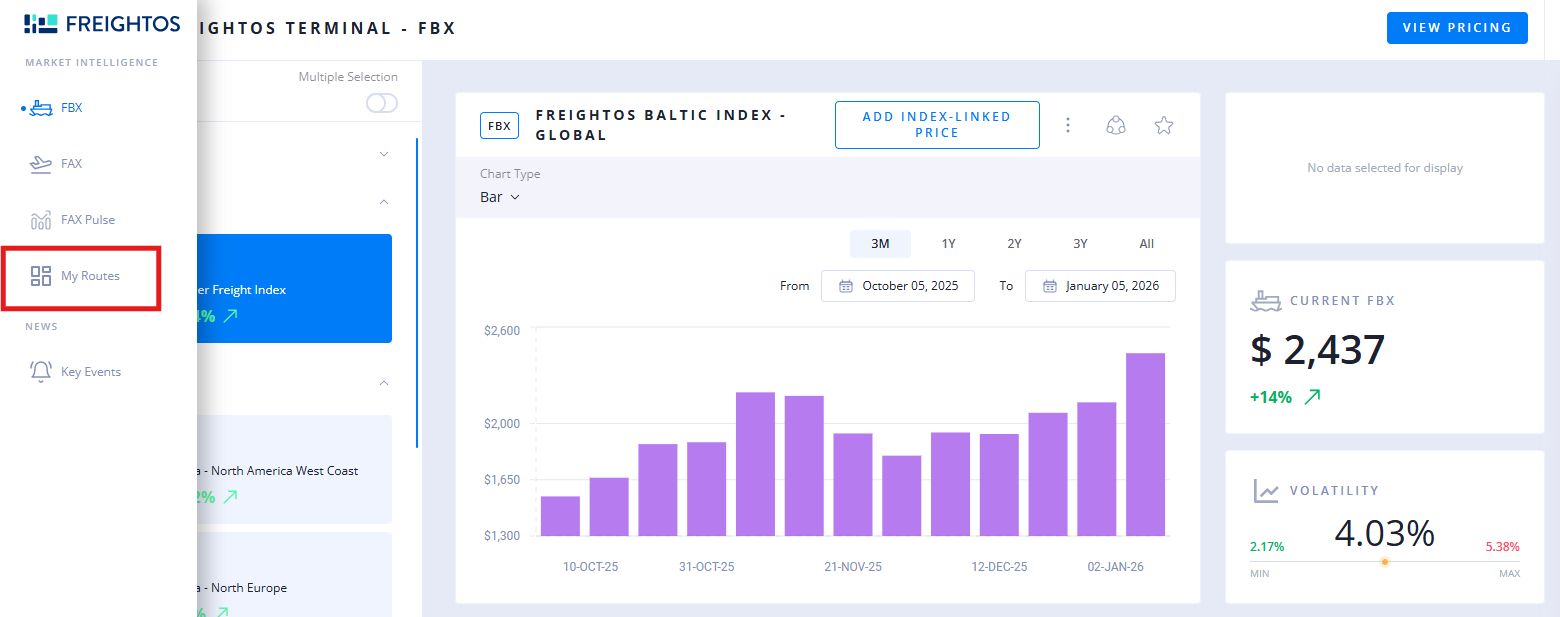Select the FAX Pulse chart icon
The height and width of the screenshot is (617, 1560).
[x=41, y=220]
